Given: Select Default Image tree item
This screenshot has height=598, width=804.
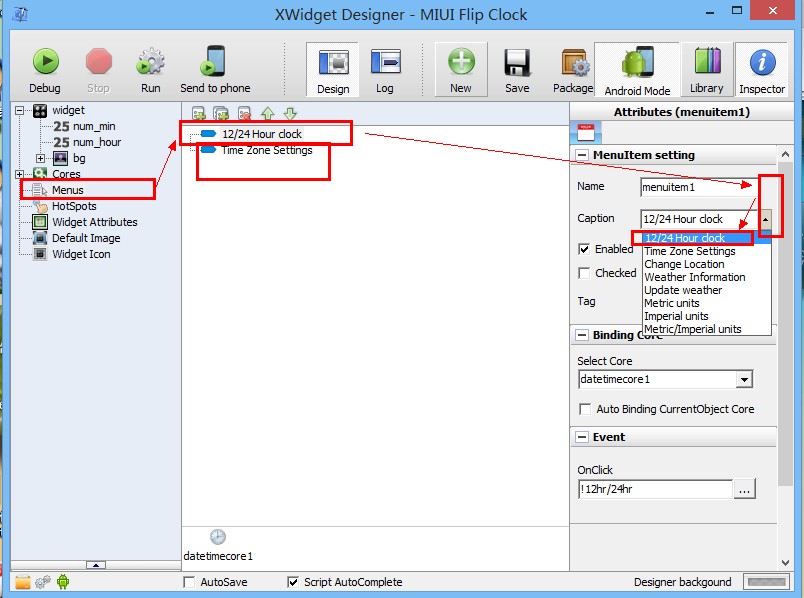Looking at the screenshot, I should coord(86,238).
